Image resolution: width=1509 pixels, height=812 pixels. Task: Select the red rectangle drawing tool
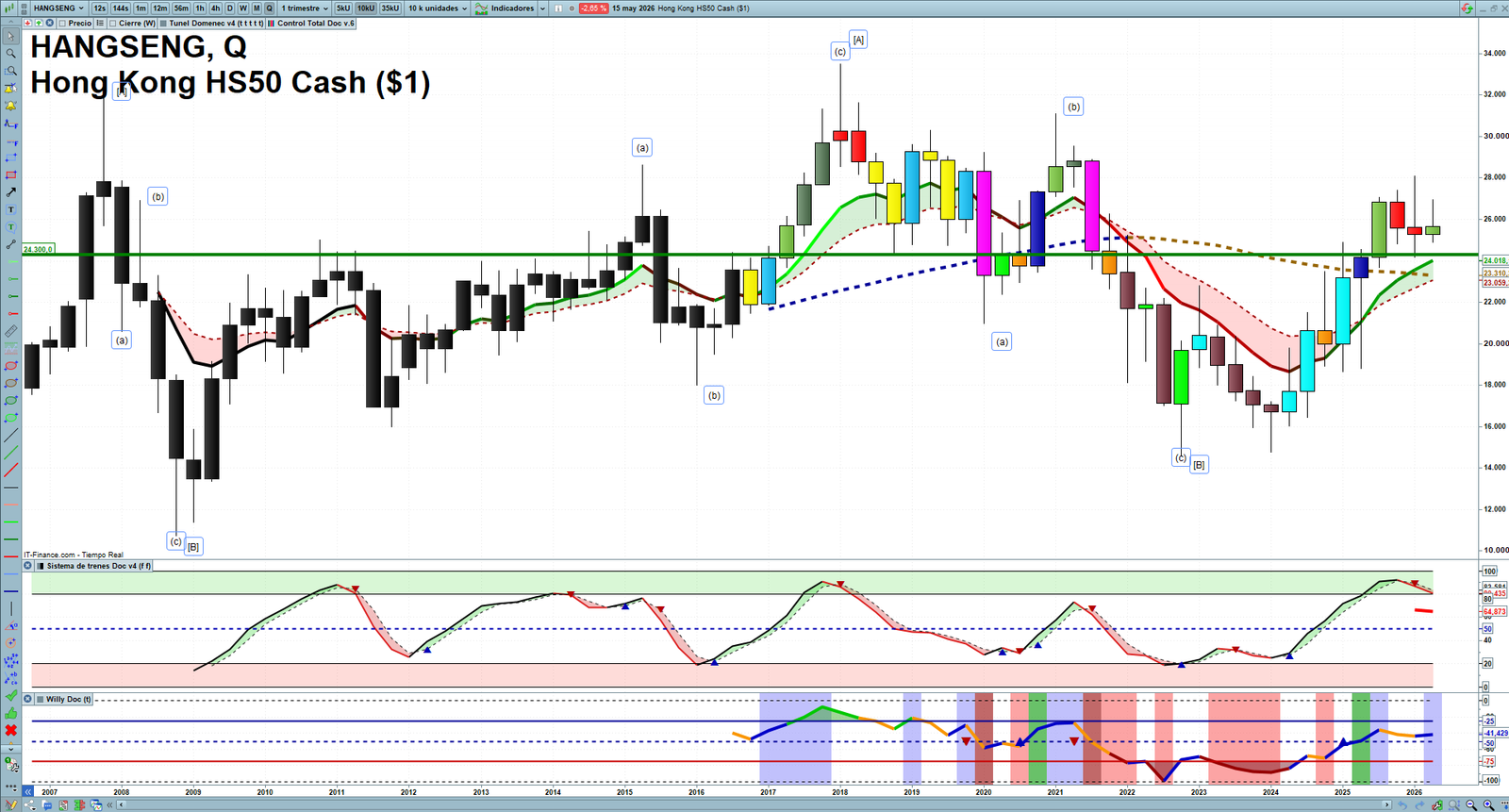tap(10, 175)
